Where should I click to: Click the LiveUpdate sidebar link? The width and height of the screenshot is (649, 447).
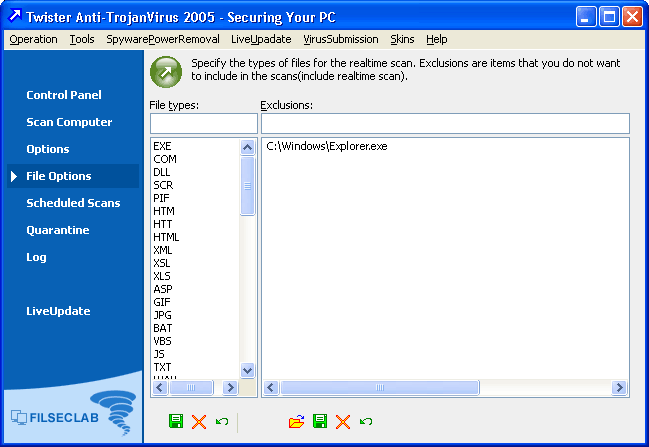click(x=58, y=311)
